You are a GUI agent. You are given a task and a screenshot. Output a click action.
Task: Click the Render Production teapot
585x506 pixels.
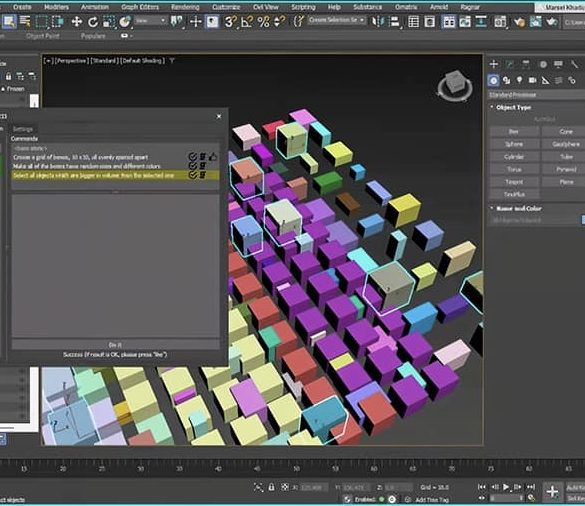click(x=551, y=22)
